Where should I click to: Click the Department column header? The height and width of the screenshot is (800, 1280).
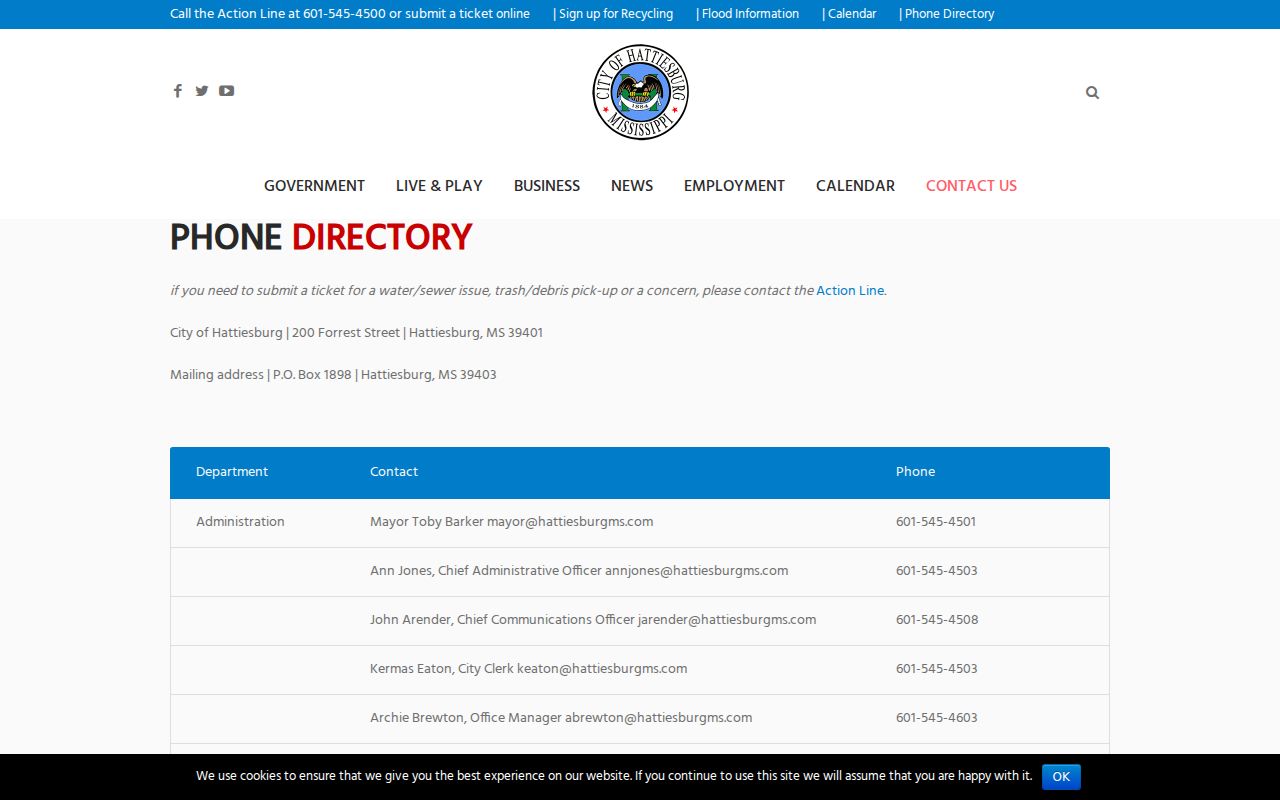[232, 472]
